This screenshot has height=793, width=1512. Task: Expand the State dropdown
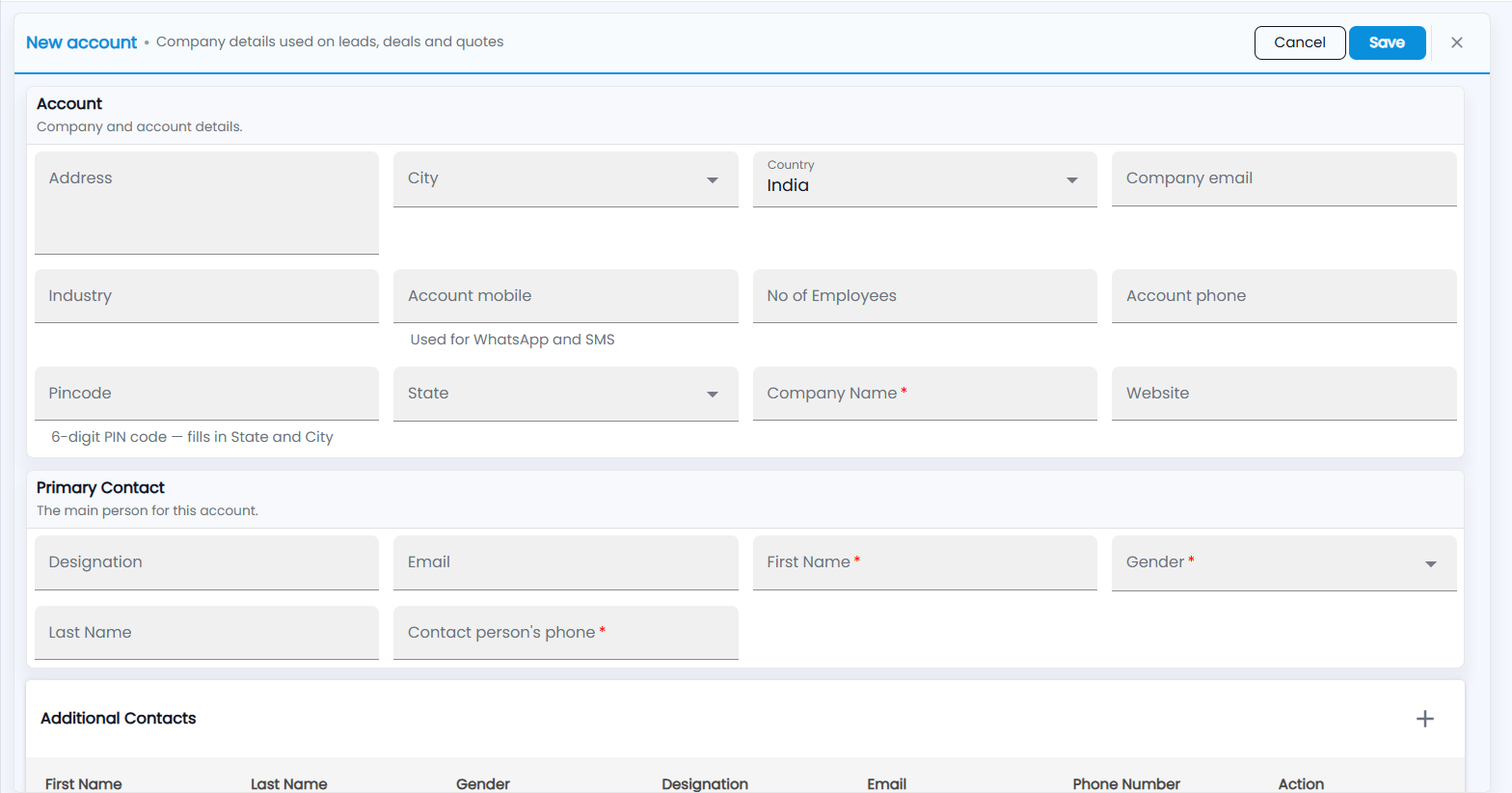565,394
